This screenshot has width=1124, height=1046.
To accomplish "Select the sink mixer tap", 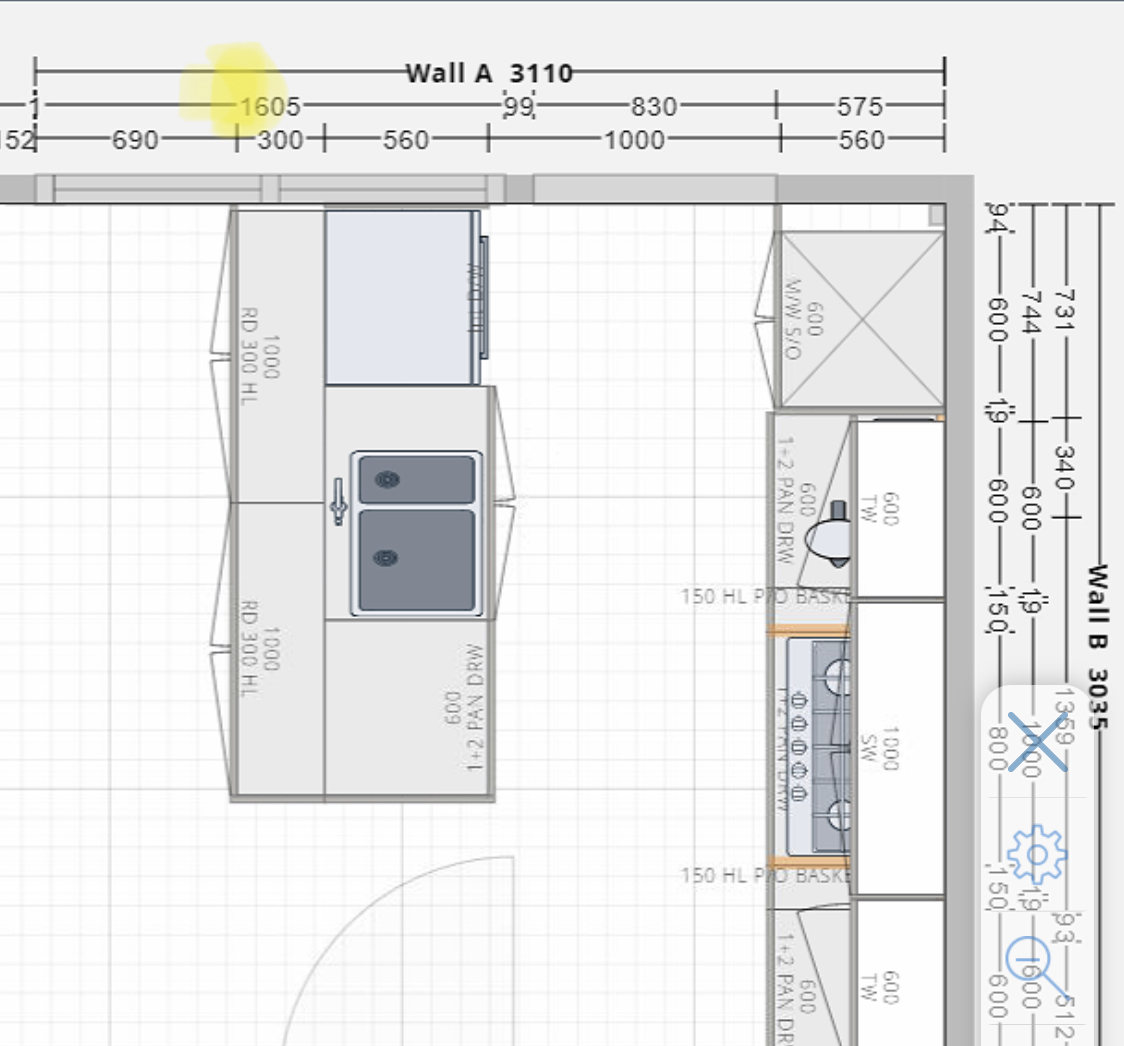I will click(339, 500).
